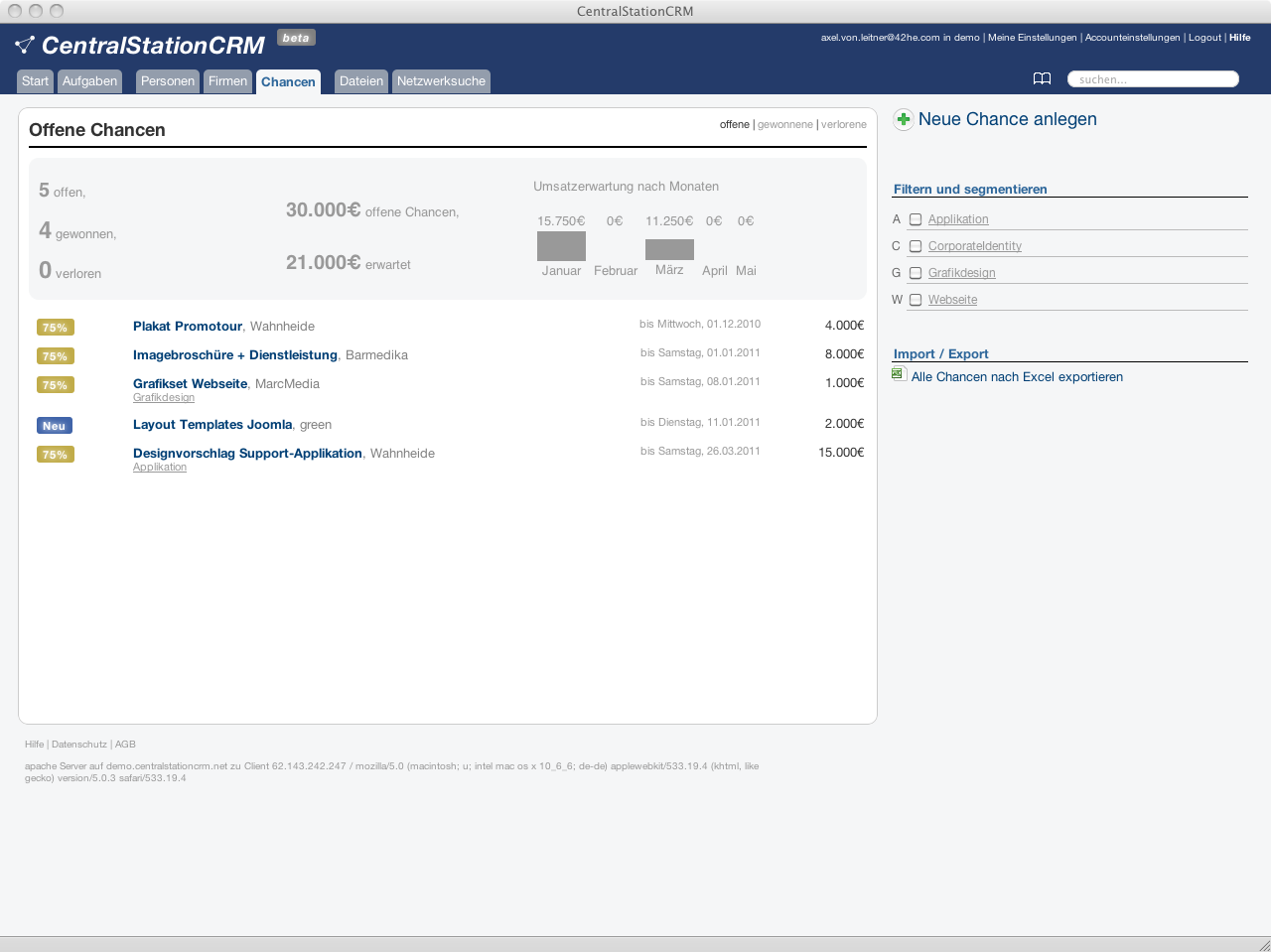
Task: Click the März revenue bar in chart
Action: click(669, 249)
